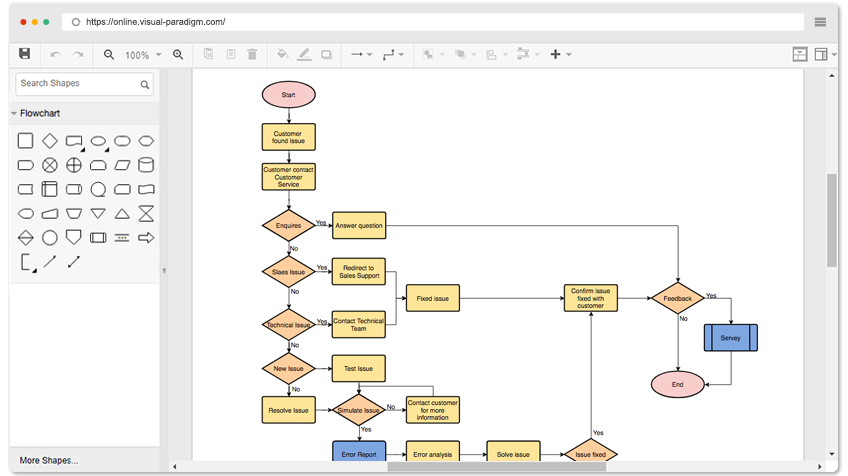Screen dimensions: 848x476
Task: Select the Off-page Connector shape
Action: [74, 237]
